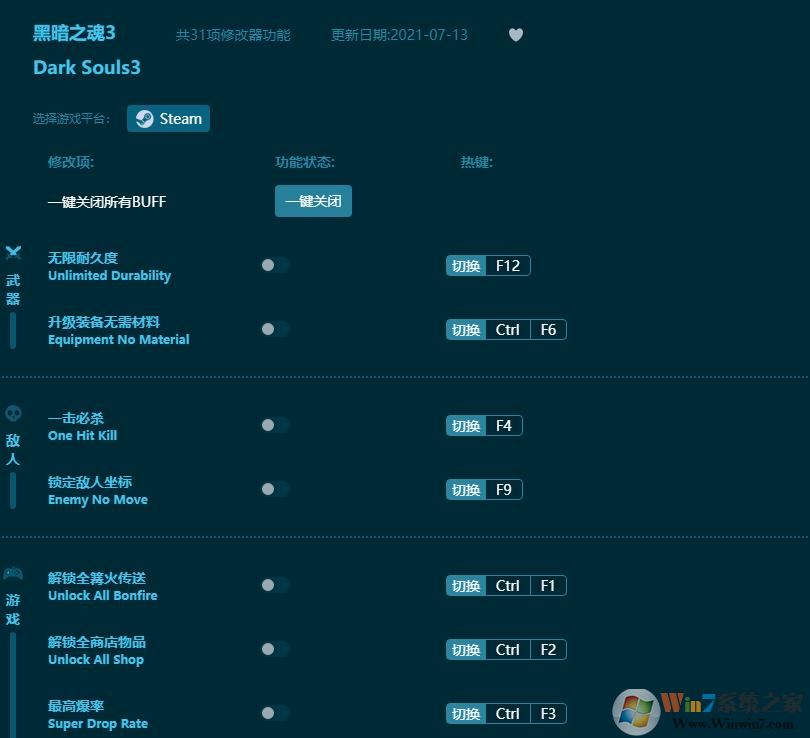
Task: Click 切换 for Unlock All Bonfire
Action: pyautogui.click(x=466, y=586)
